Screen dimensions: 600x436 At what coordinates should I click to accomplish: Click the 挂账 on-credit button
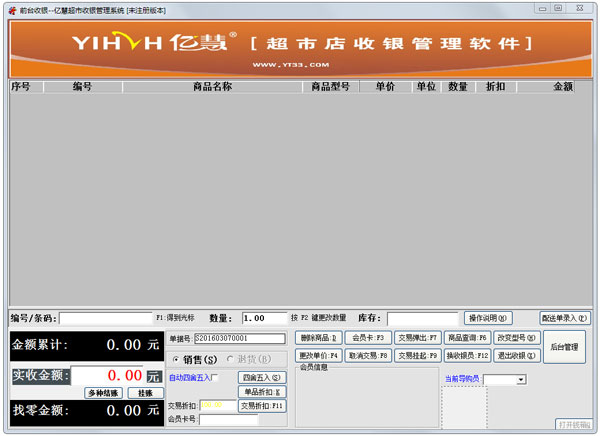point(145,393)
